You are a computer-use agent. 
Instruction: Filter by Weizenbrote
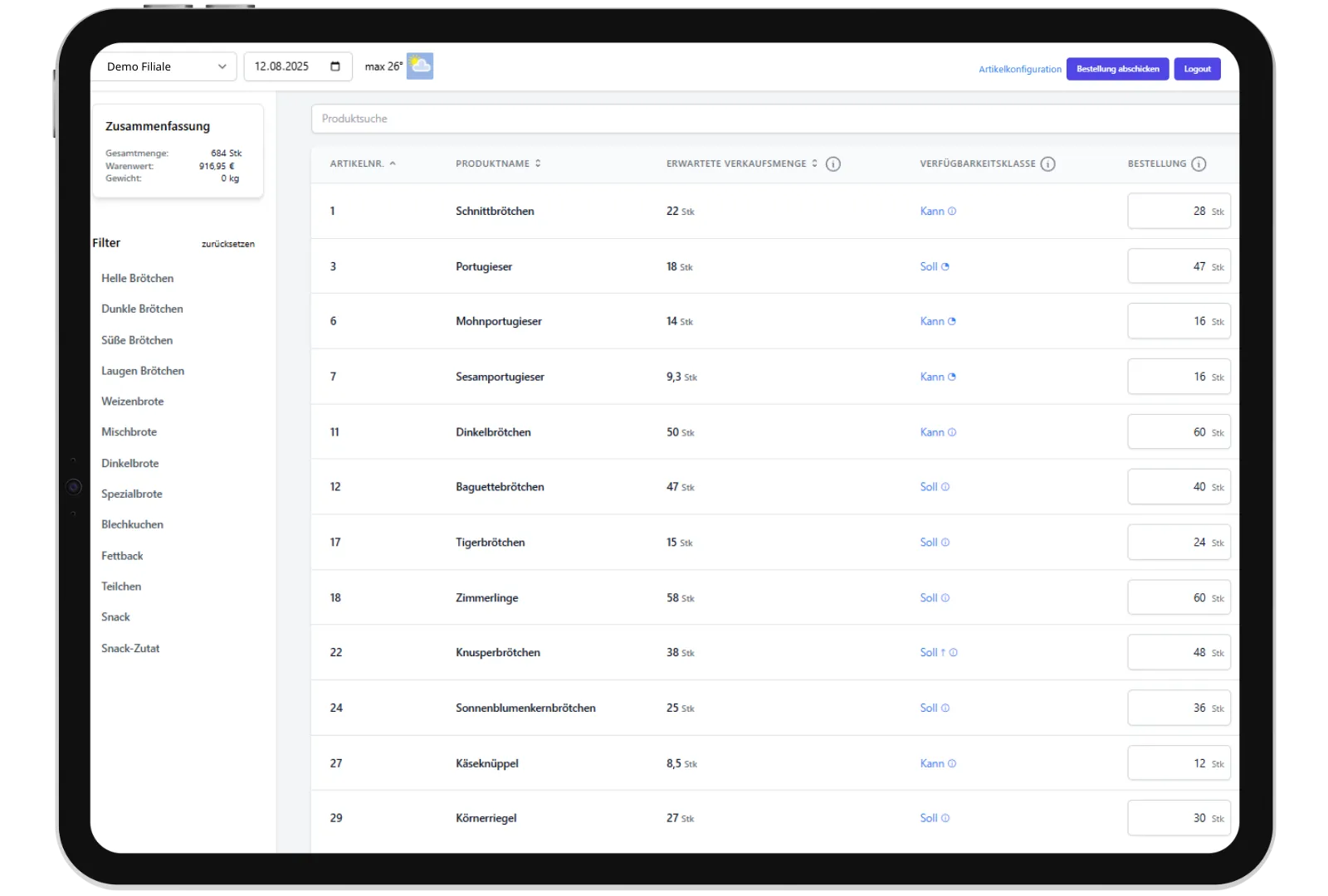133,402
